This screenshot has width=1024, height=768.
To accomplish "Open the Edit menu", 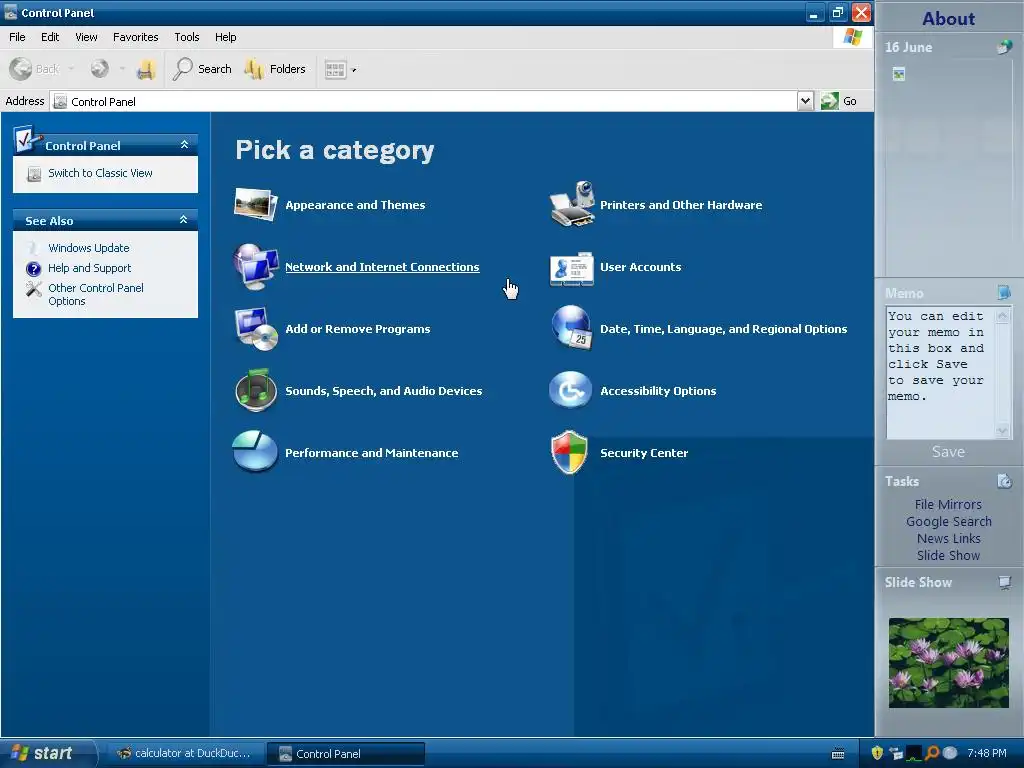I will (50, 37).
